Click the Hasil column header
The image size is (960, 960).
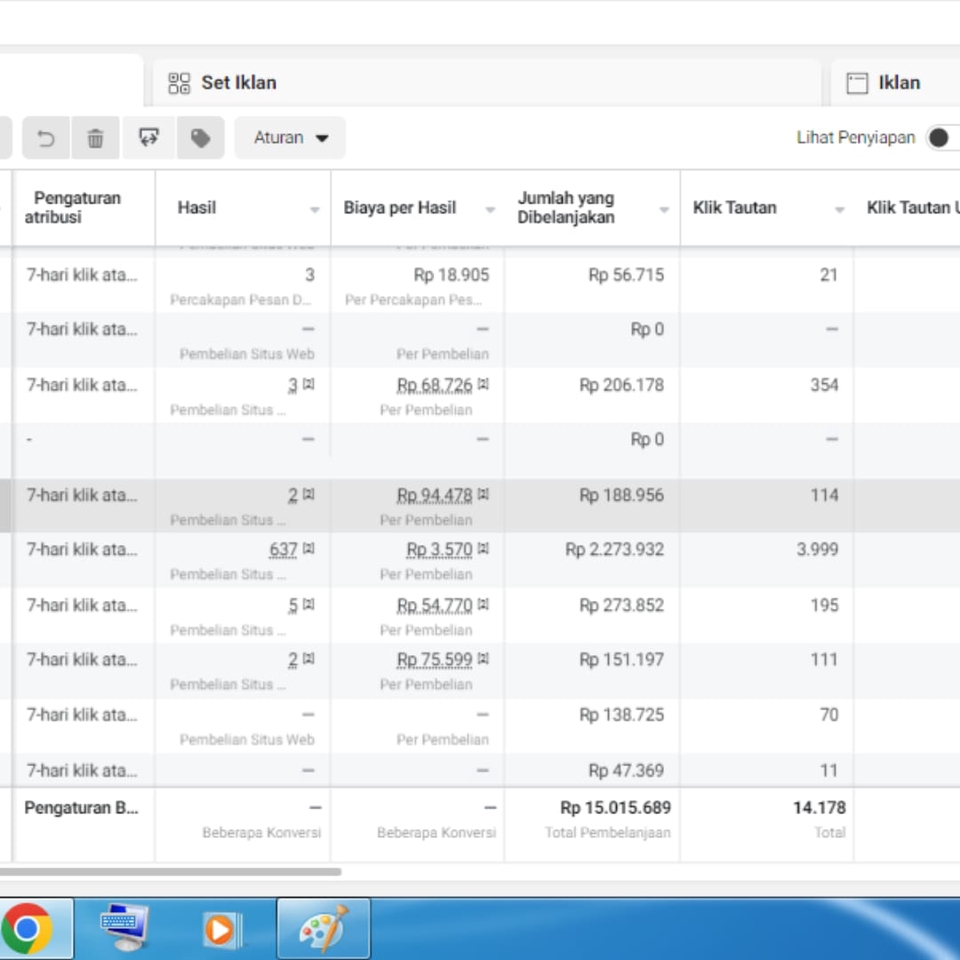(x=197, y=208)
